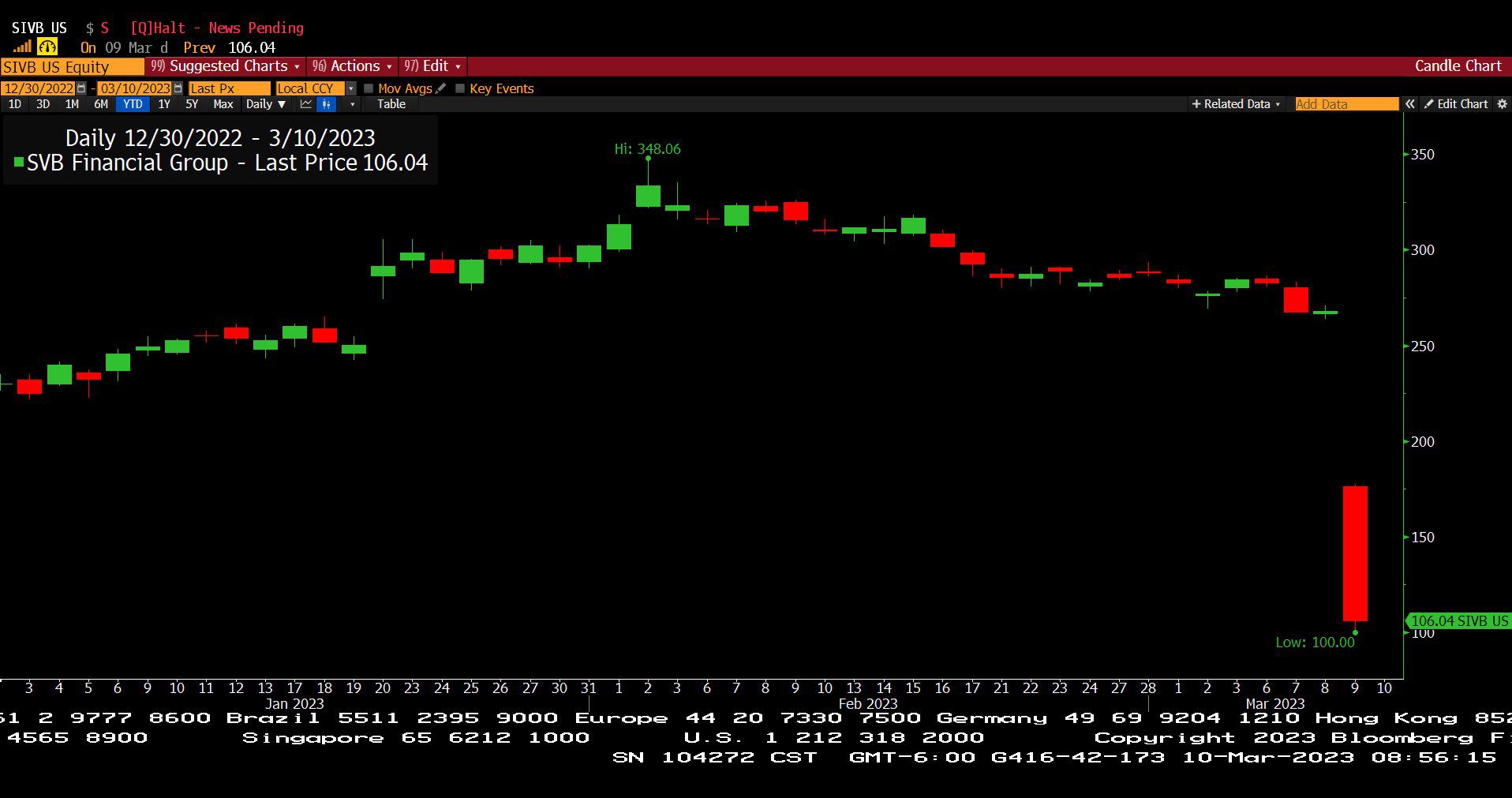Open the Edit dropdown menu
1512x798 pixels.
pyautogui.click(x=432, y=66)
